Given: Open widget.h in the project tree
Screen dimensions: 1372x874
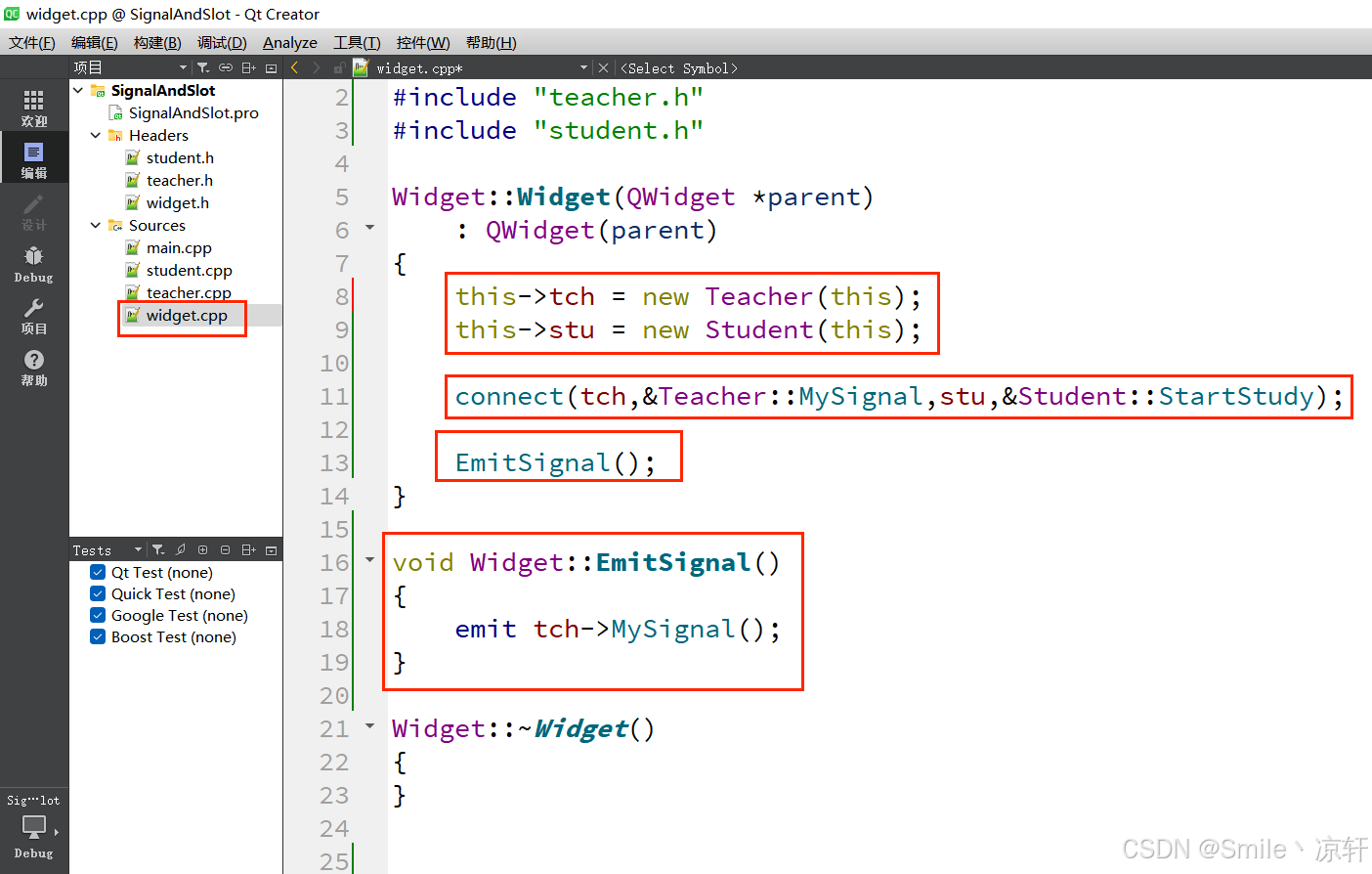Looking at the screenshot, I should pyautogui.click(x=178, y=202).
